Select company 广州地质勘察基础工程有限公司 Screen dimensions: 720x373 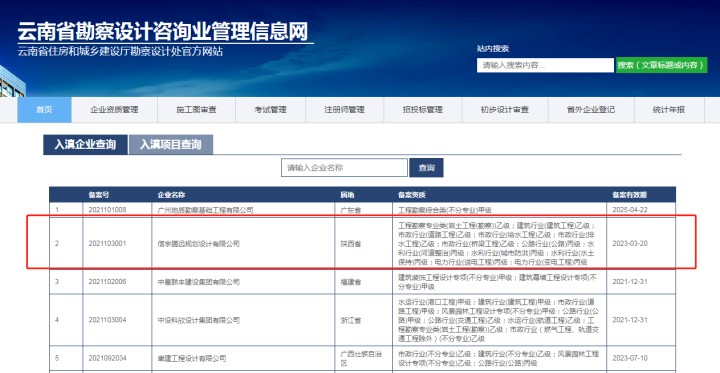click(205, 210)
